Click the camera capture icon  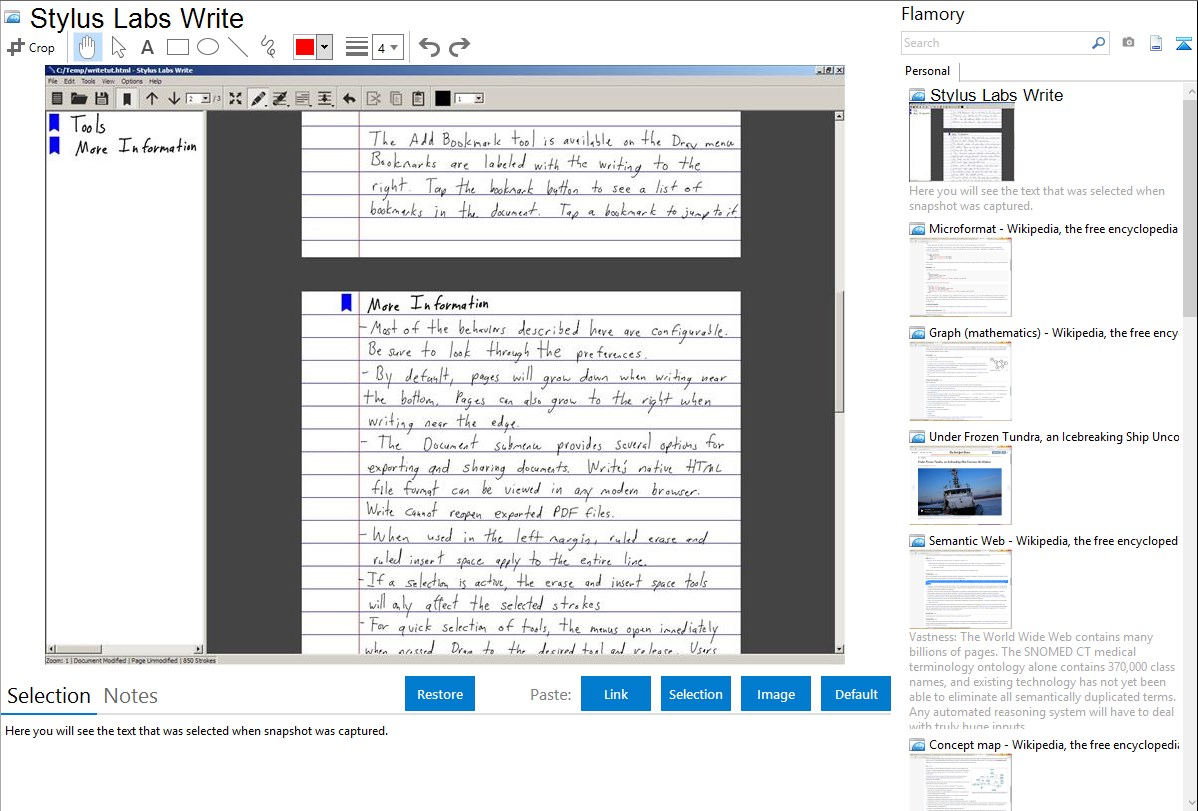pos(1128,43)
